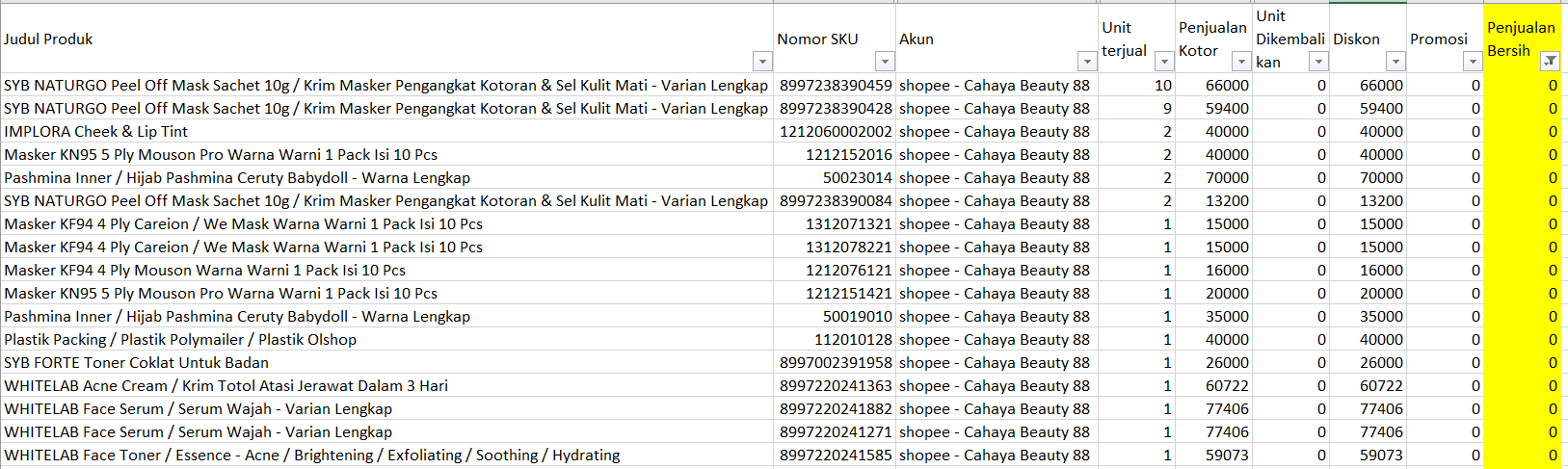Open the Promosi column filter dropdown

point(1473,62)
